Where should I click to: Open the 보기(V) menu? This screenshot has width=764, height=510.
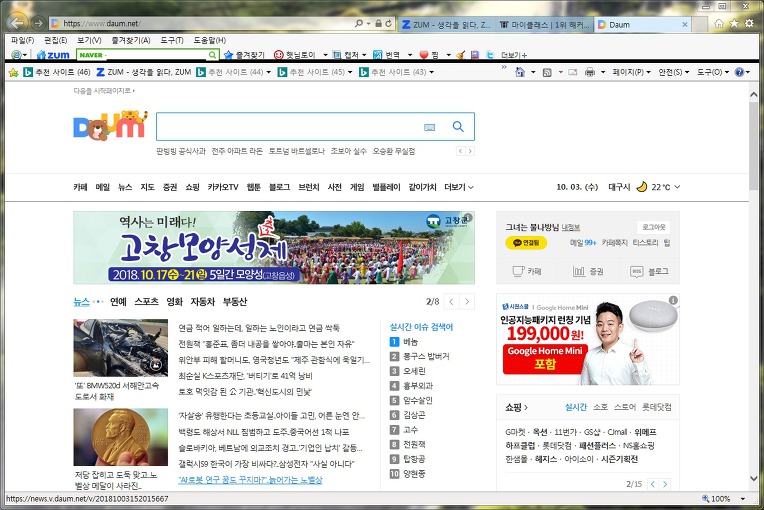coord(89,40)
